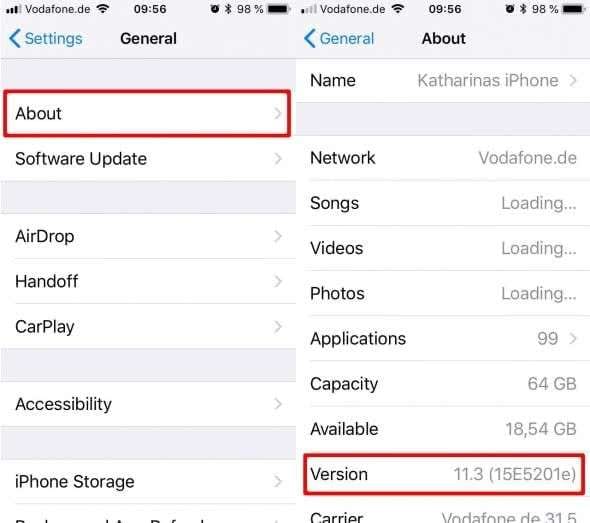Open the CarPlay settings entry

(148, 326)
